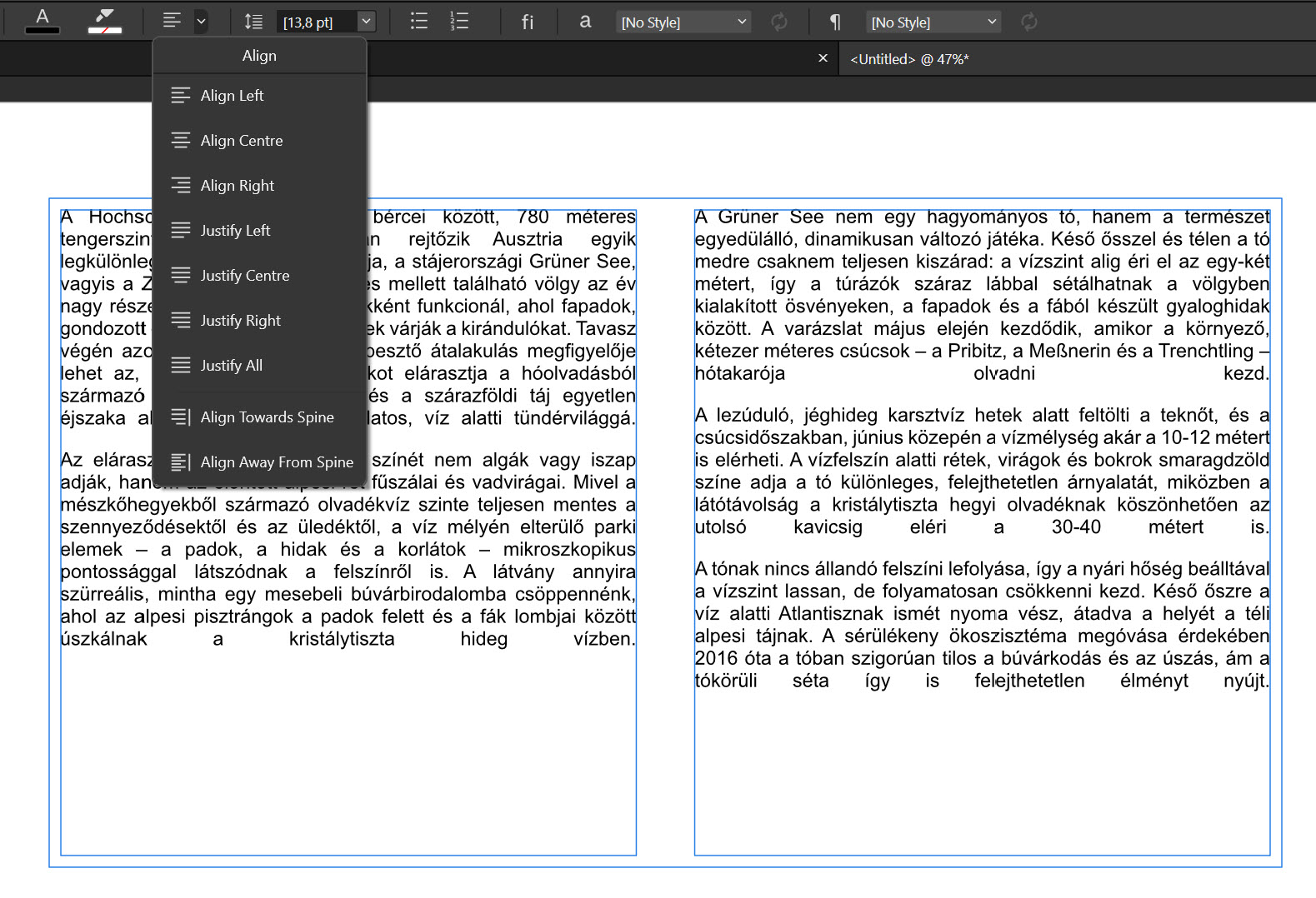The height and width of the screenshot is (898, 1316).
Task: Choose Align Away From Spine
Action: click(259, 462)
